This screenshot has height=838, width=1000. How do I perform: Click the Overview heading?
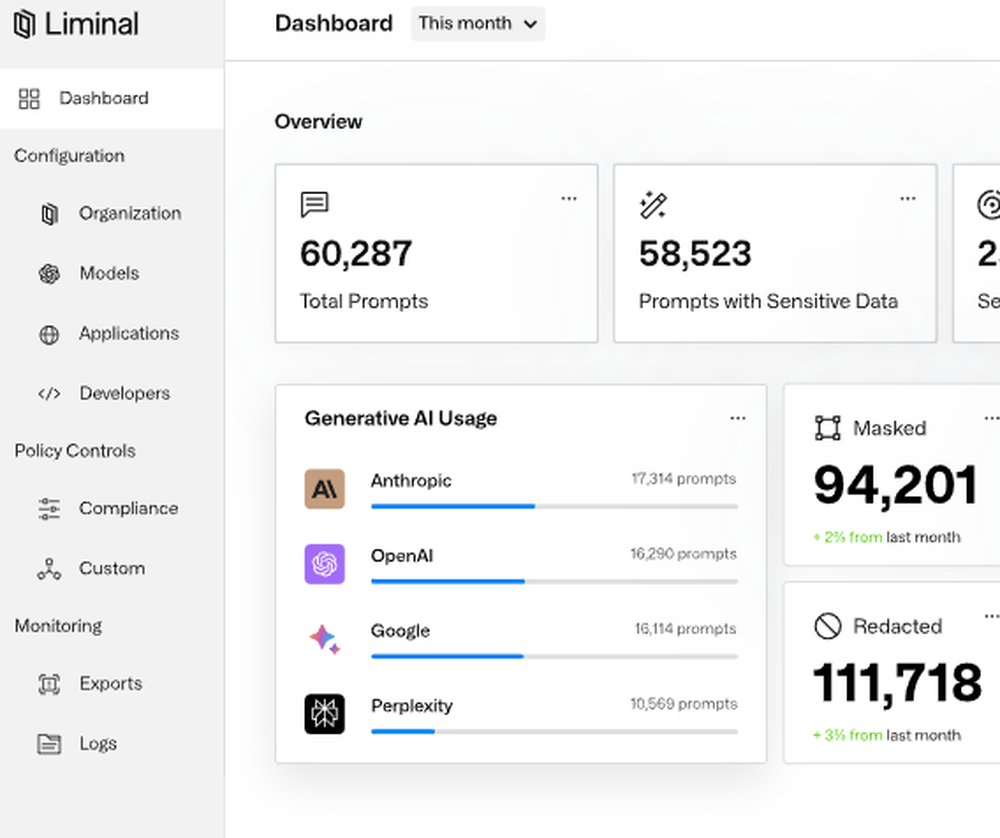[318, 122]
